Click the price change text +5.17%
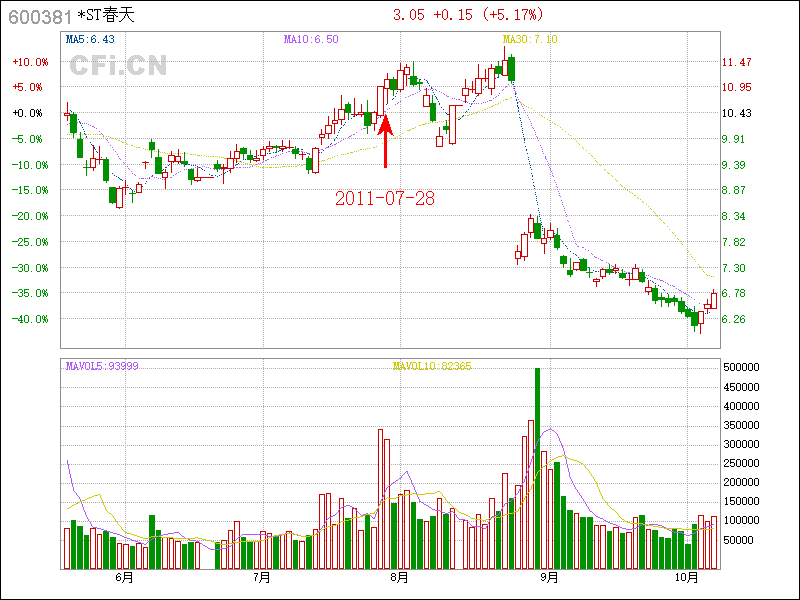The image size is (800, 600). click(x=511, y=15)
